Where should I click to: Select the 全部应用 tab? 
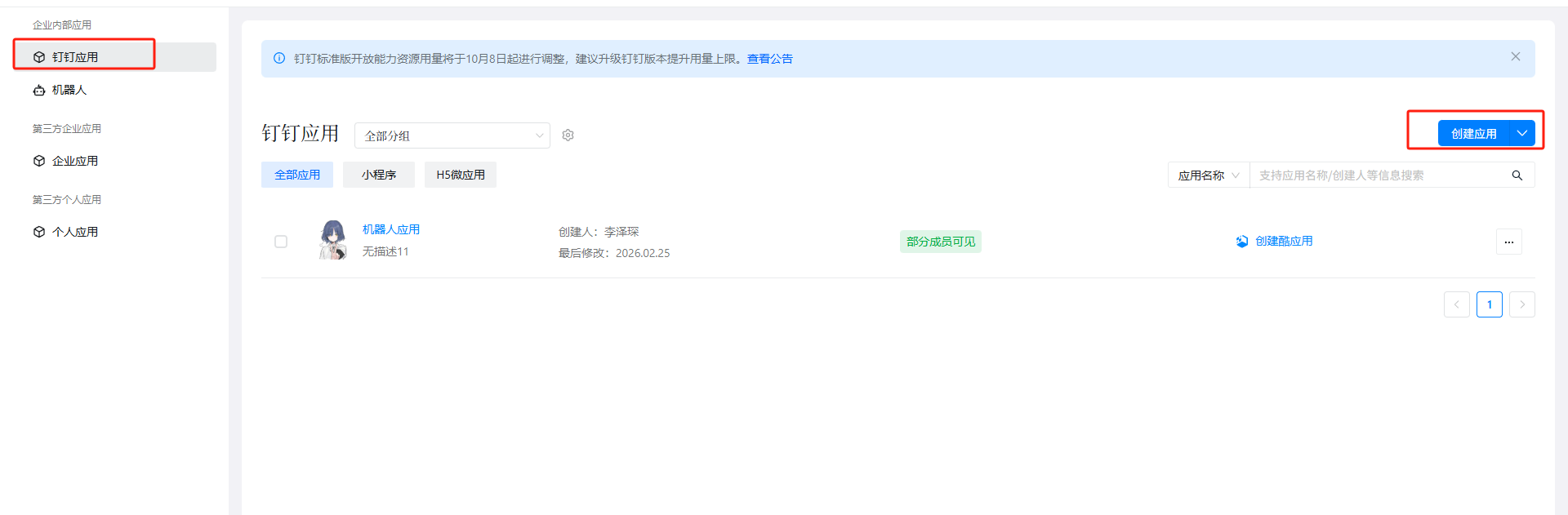(x=297, y=175)
